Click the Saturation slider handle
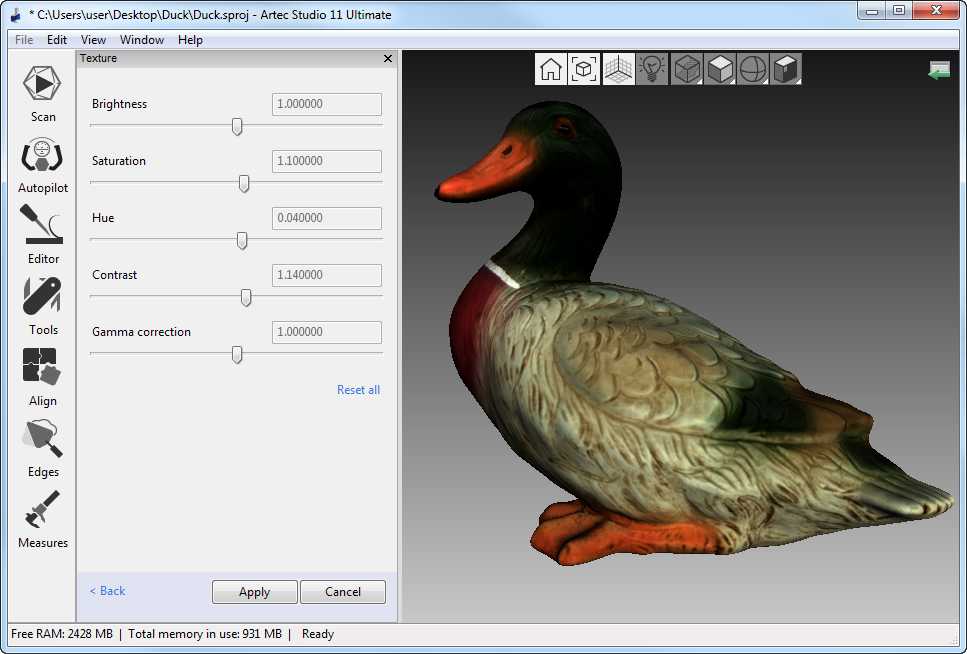The image size is (967, 654). [244, 184]
